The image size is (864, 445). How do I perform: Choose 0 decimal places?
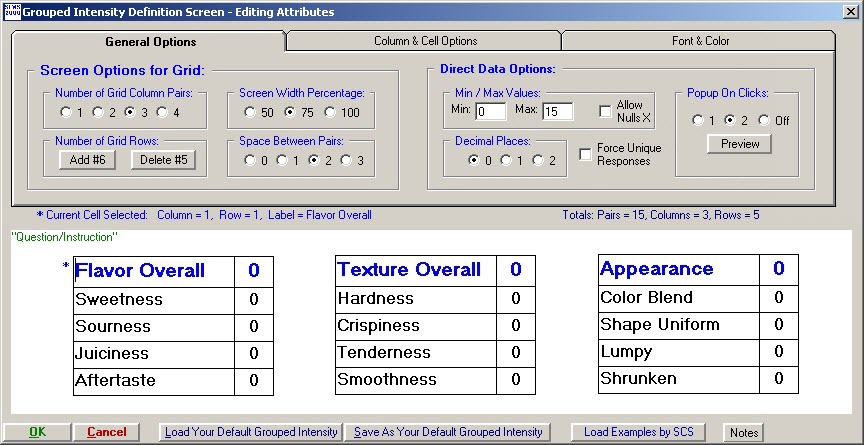coord(473,160)
